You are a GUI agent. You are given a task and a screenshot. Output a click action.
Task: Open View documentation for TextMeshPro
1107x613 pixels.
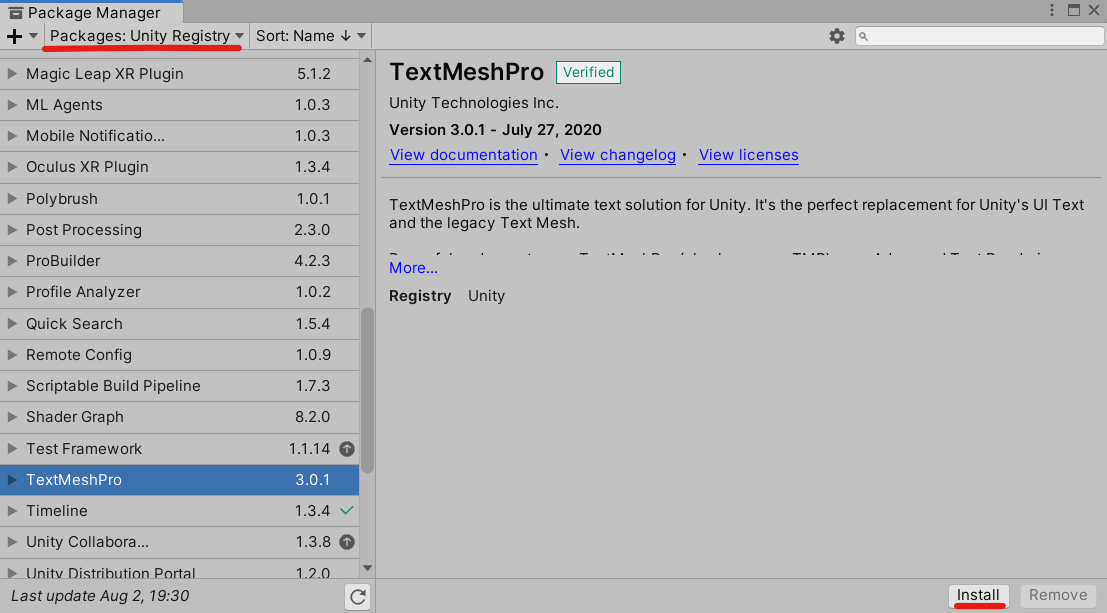[x=463, y=155]
